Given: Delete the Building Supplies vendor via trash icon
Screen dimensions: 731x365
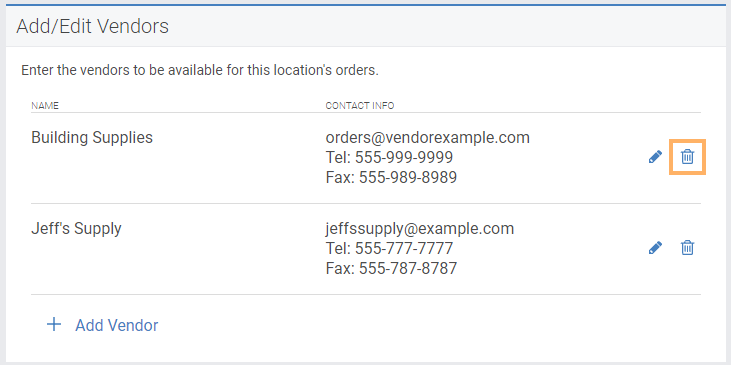Looking at the screenshot, I should (687, 157).
